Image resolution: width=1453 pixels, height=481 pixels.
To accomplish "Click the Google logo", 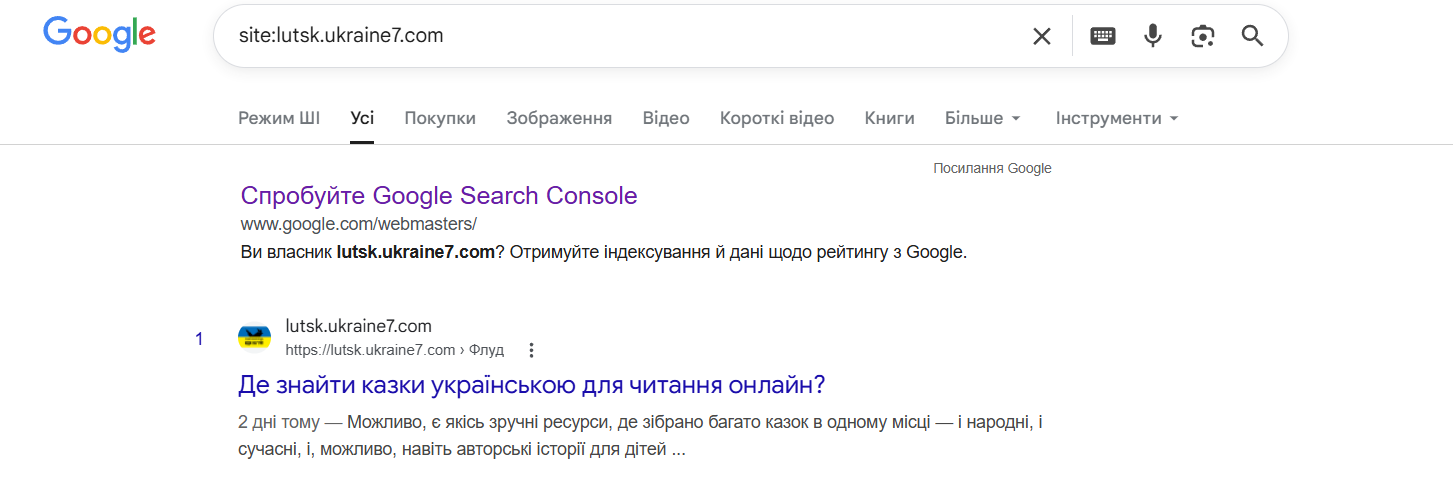I will (99, 35).
